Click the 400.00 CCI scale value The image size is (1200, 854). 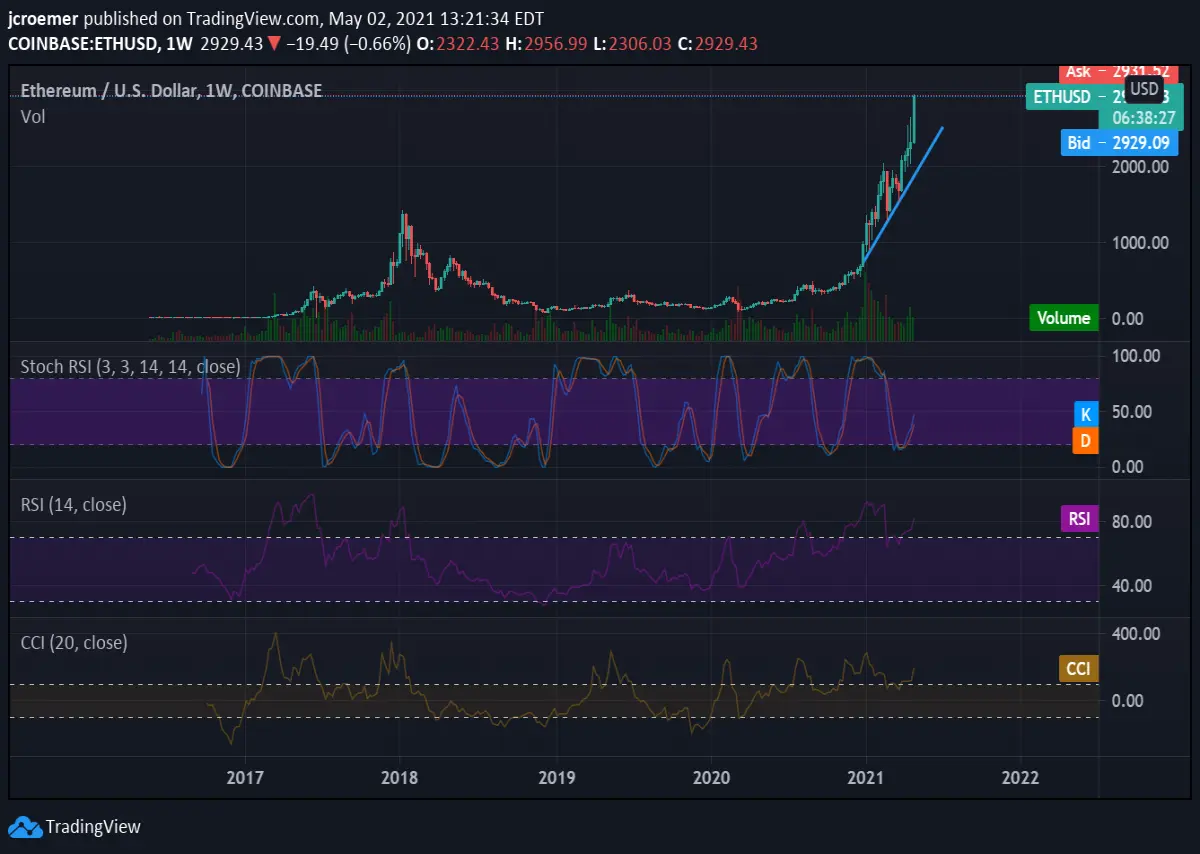(1136, 634)
